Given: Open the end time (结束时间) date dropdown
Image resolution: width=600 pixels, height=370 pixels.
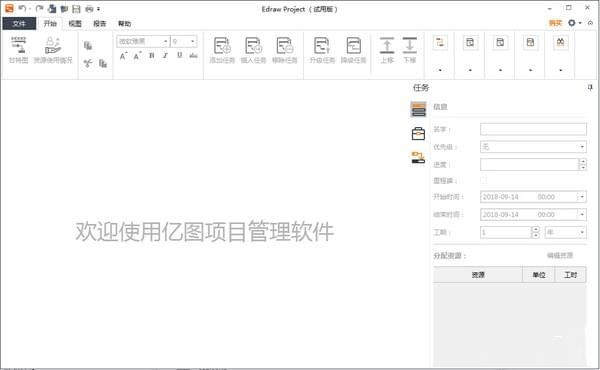Looking at the screenshot, I should pos(582,214).
